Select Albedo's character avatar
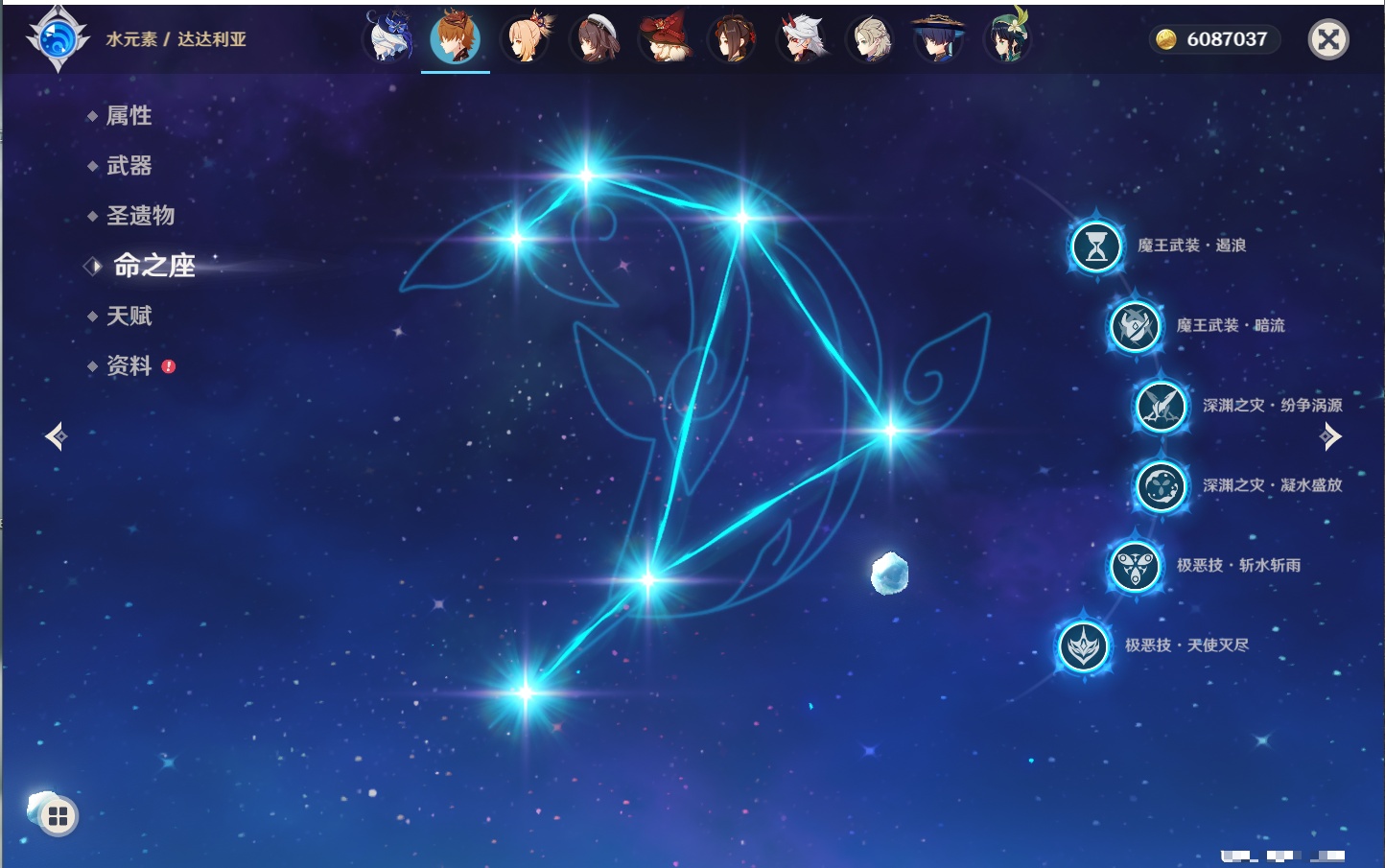 [x=871, y=37]
